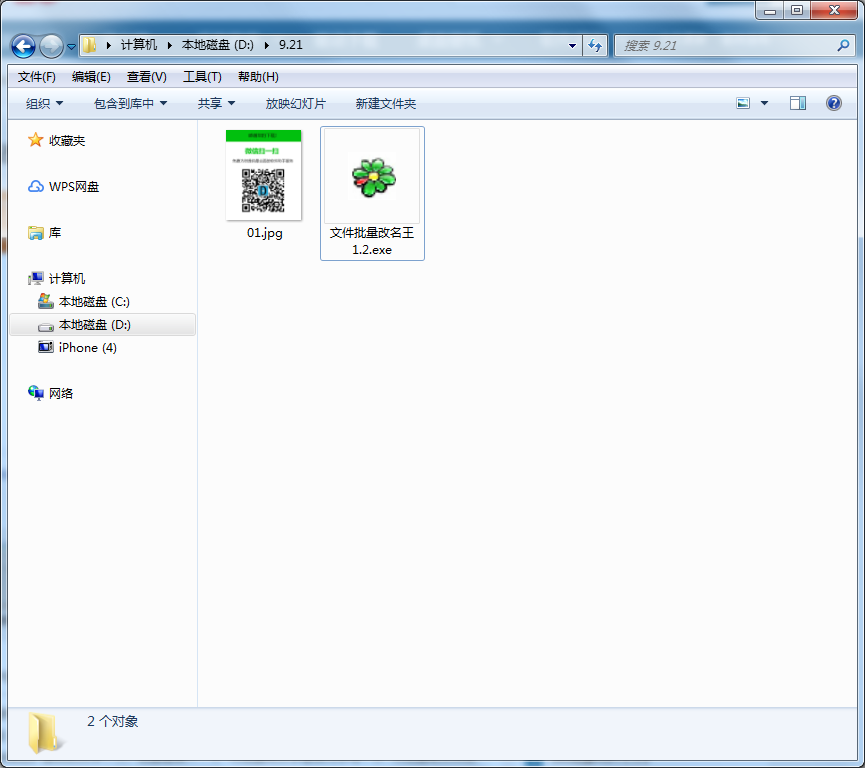865x768 pixels.
Task: Open the 包含到库中 dropdown
Action: point(130,104)
